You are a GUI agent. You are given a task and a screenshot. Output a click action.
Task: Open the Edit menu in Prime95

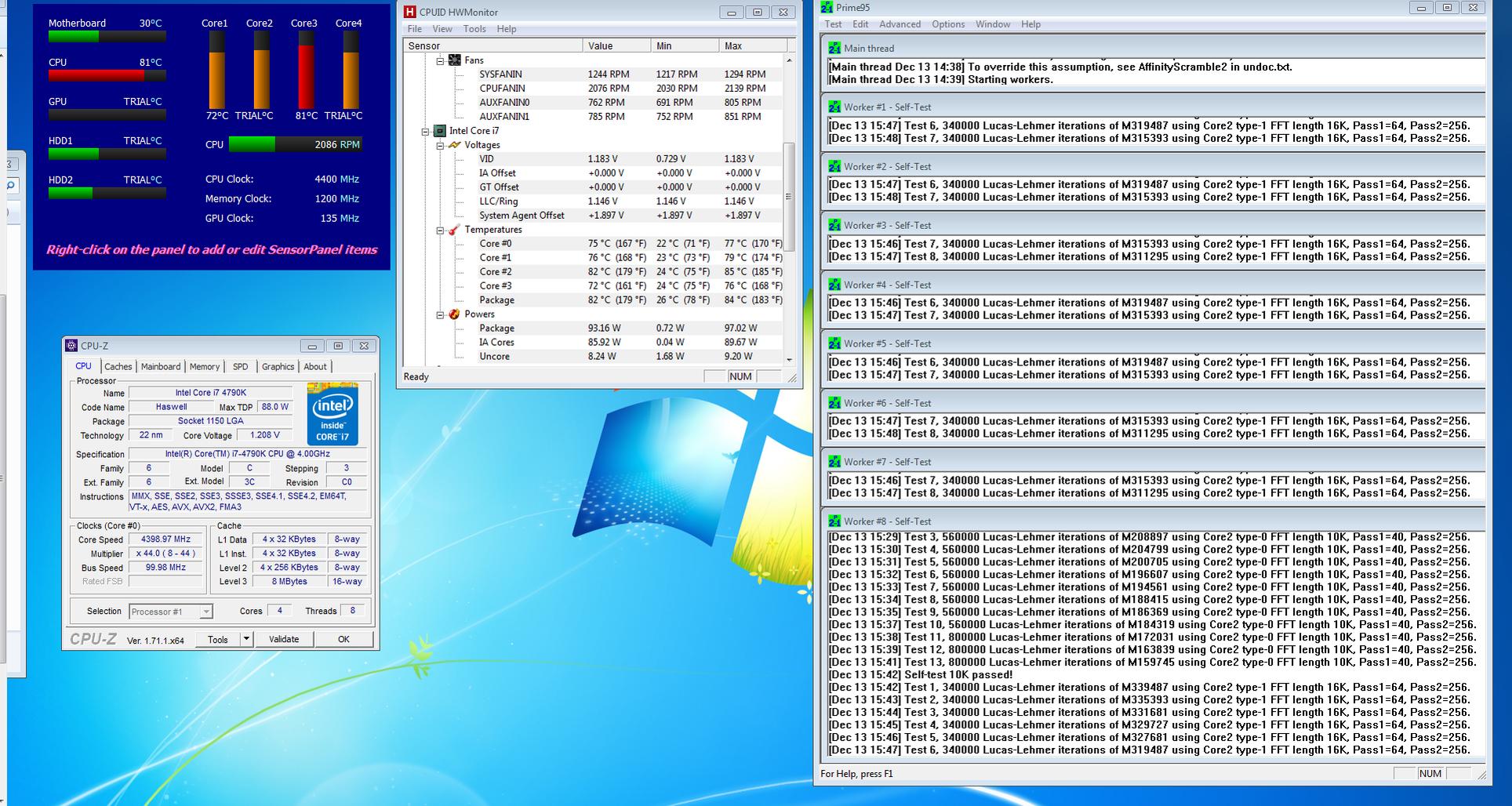click(861, 24)
